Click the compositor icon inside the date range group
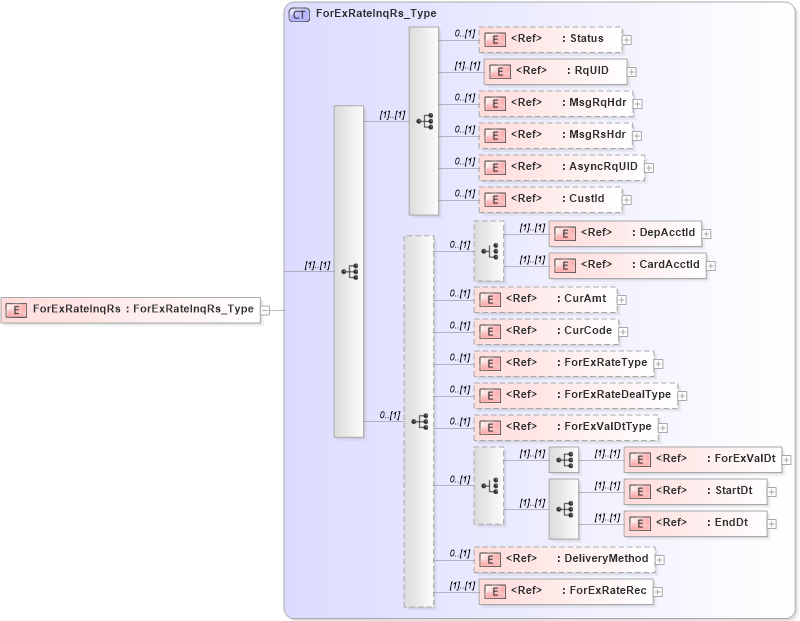Screen dimensions: 800x621 (564, 507)
